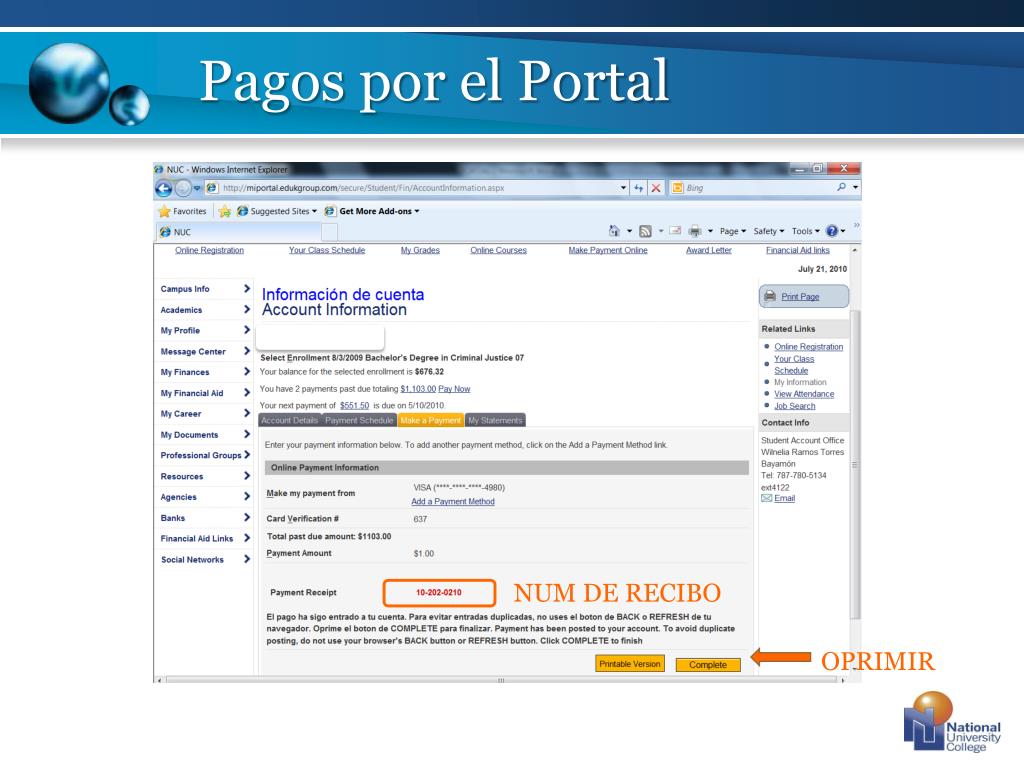
Task: Click the $551.50 next payment link
Action: tap(354, 406)
